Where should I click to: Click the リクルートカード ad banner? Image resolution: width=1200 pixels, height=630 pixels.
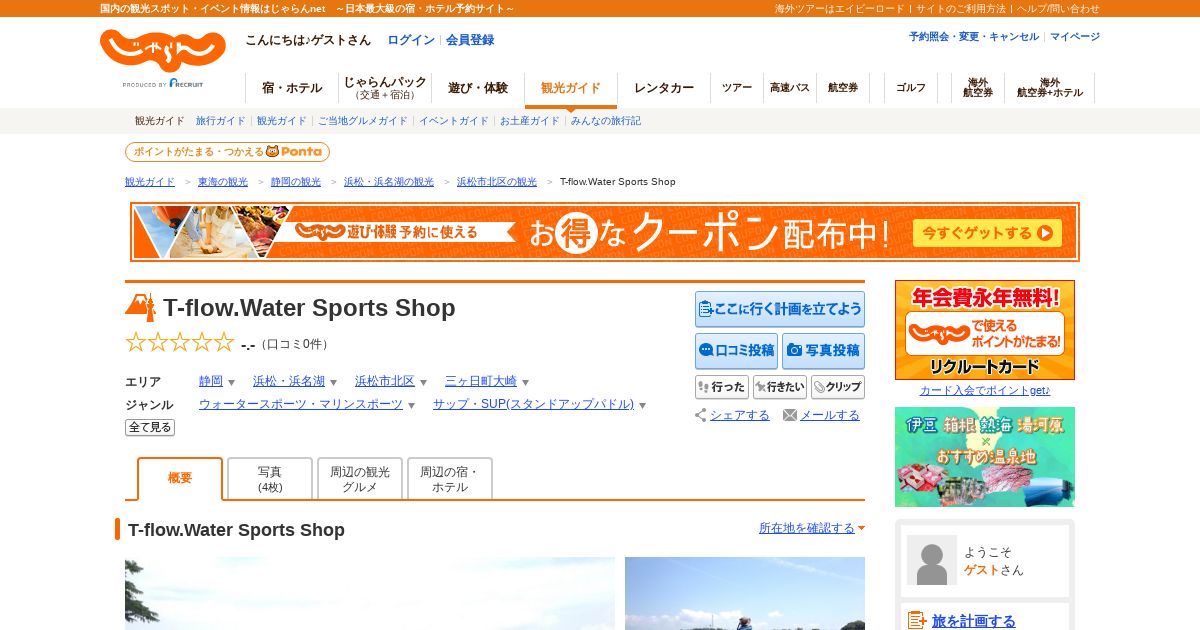[x=985, y=330]
